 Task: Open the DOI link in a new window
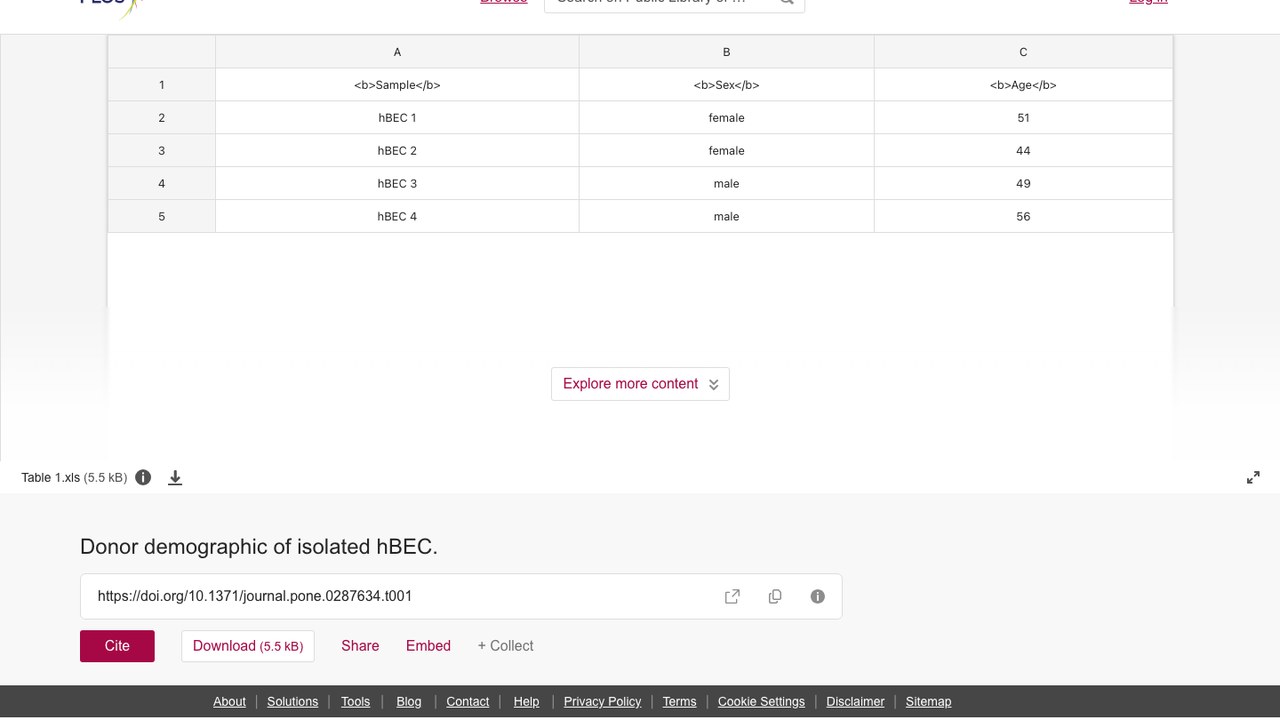[732, 597]
